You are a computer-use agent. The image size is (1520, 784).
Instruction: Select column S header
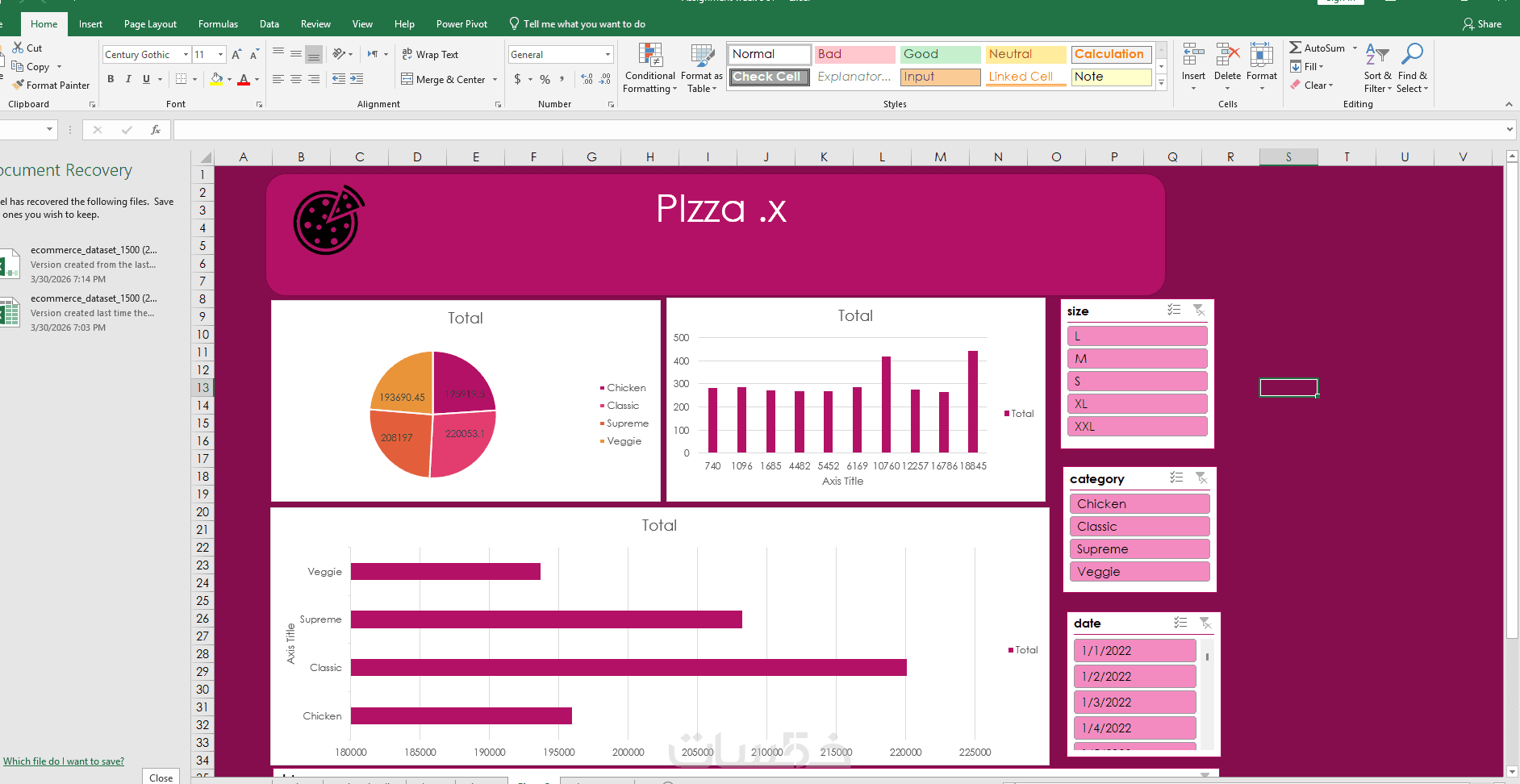pos(1288,157)
